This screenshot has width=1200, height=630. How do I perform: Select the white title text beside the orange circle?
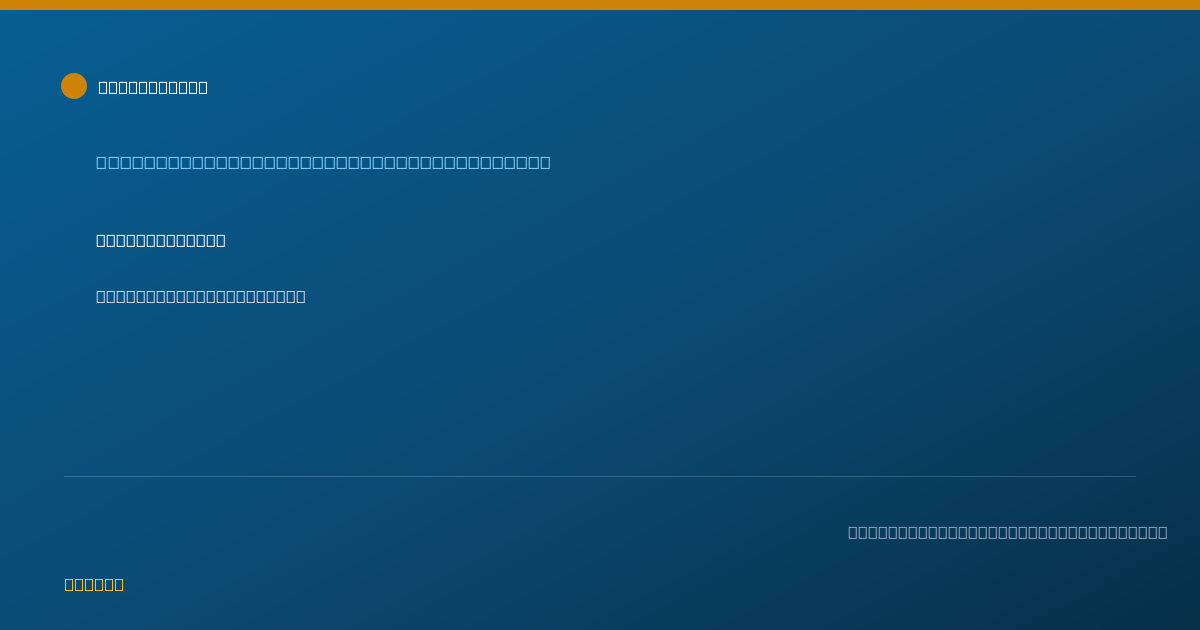[153, 87]
